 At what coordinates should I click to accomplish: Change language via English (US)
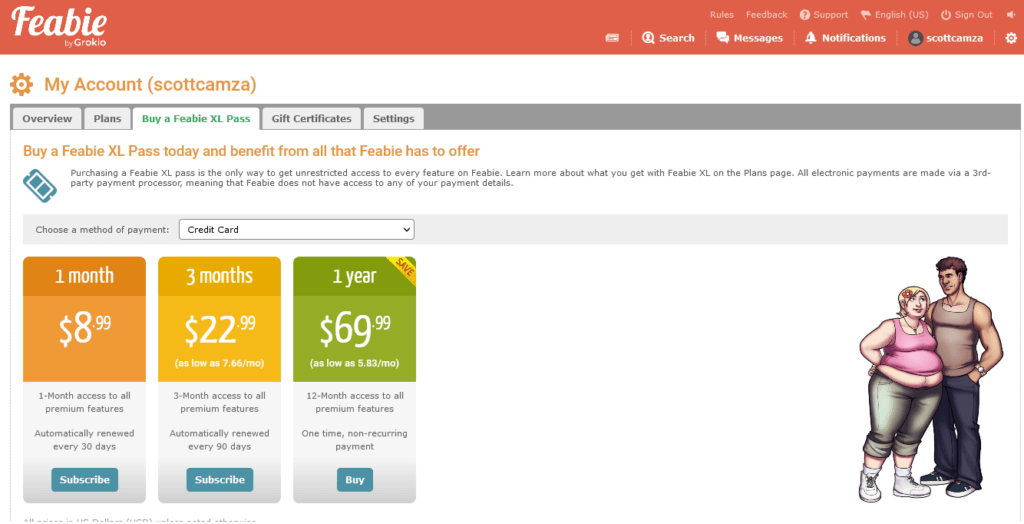coord(894,14)
